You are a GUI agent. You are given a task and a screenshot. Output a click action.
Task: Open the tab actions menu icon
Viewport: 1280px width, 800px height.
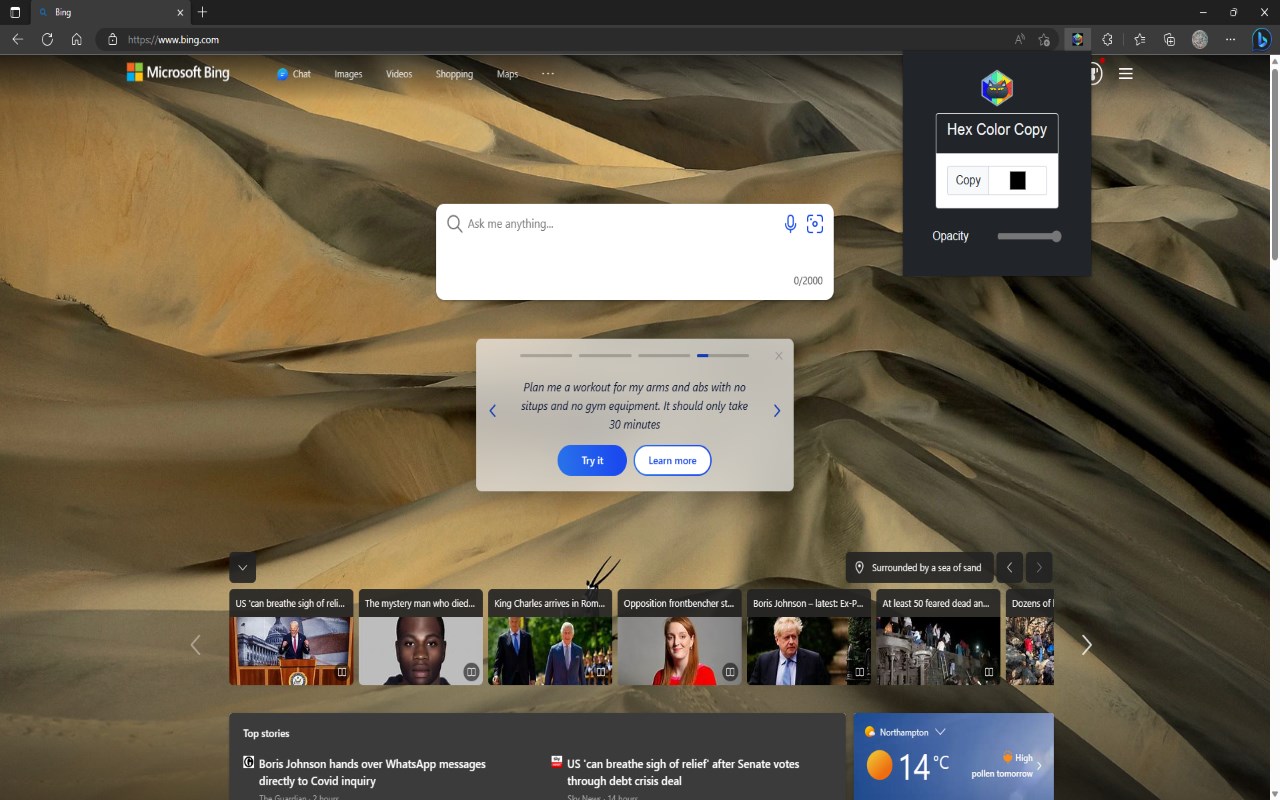point(14,12)
